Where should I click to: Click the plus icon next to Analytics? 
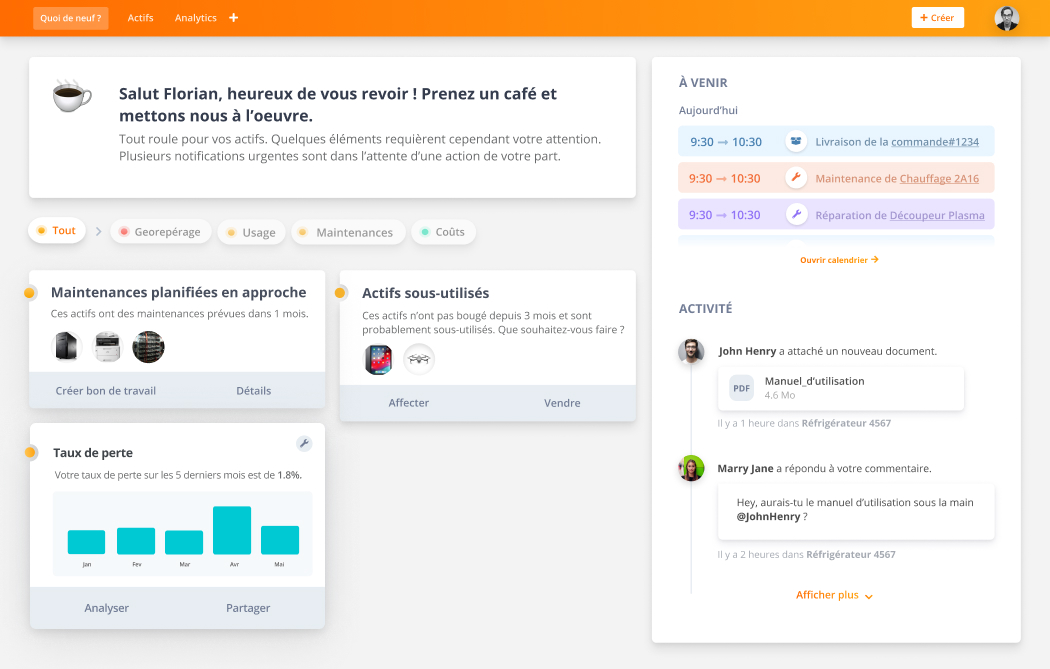point(233,18)
